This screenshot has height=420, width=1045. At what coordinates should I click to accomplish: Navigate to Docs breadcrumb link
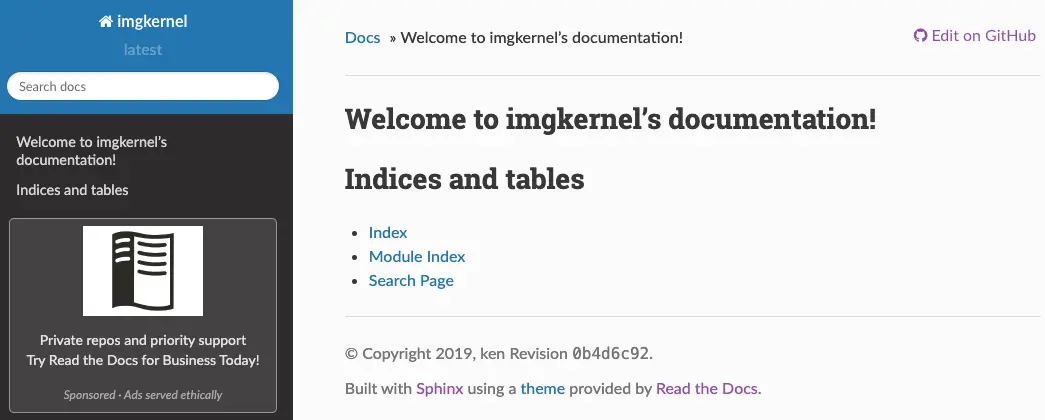(363, 37)
